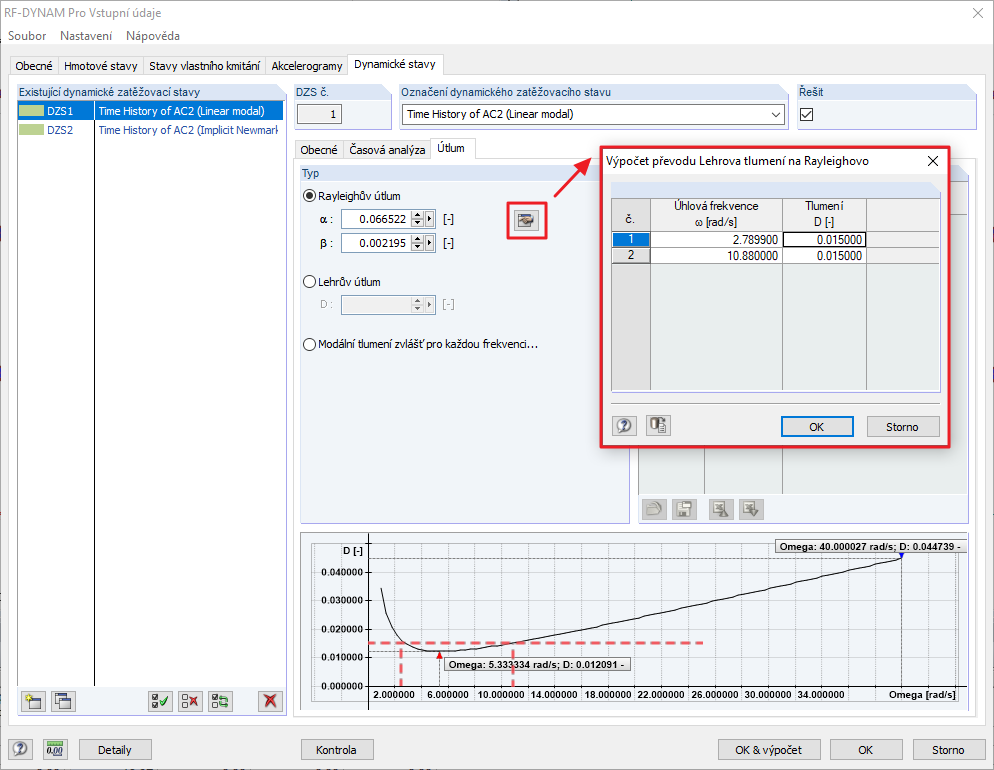
Task: Click damping cell in row 1
Action: tap(824, 240)
